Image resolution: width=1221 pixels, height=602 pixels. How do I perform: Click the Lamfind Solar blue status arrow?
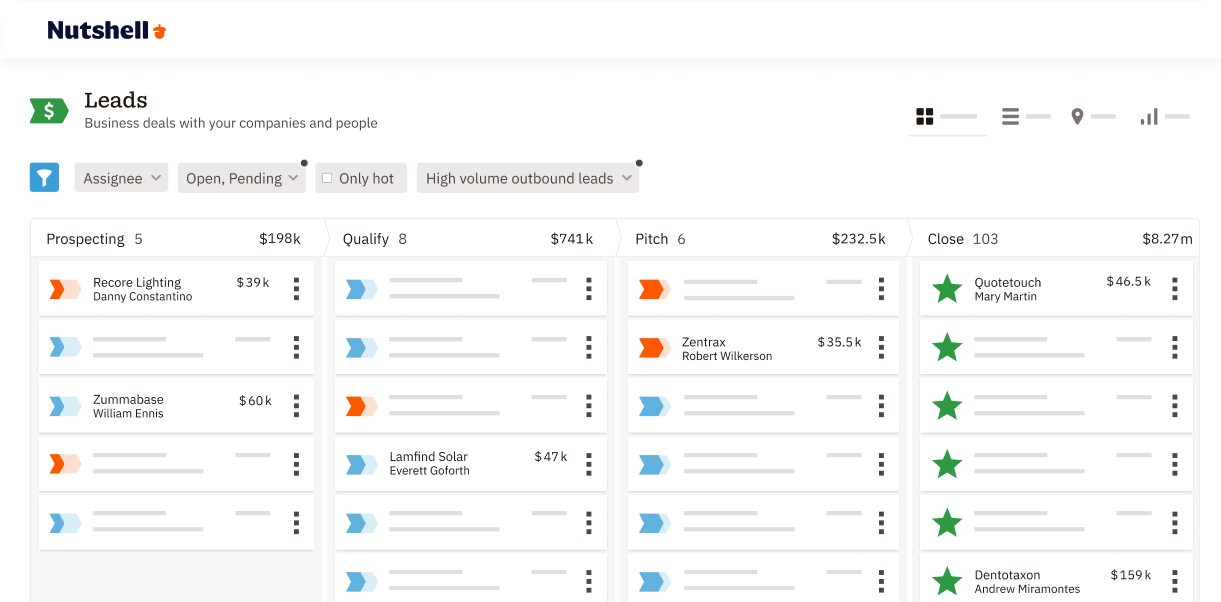(362, 464)
